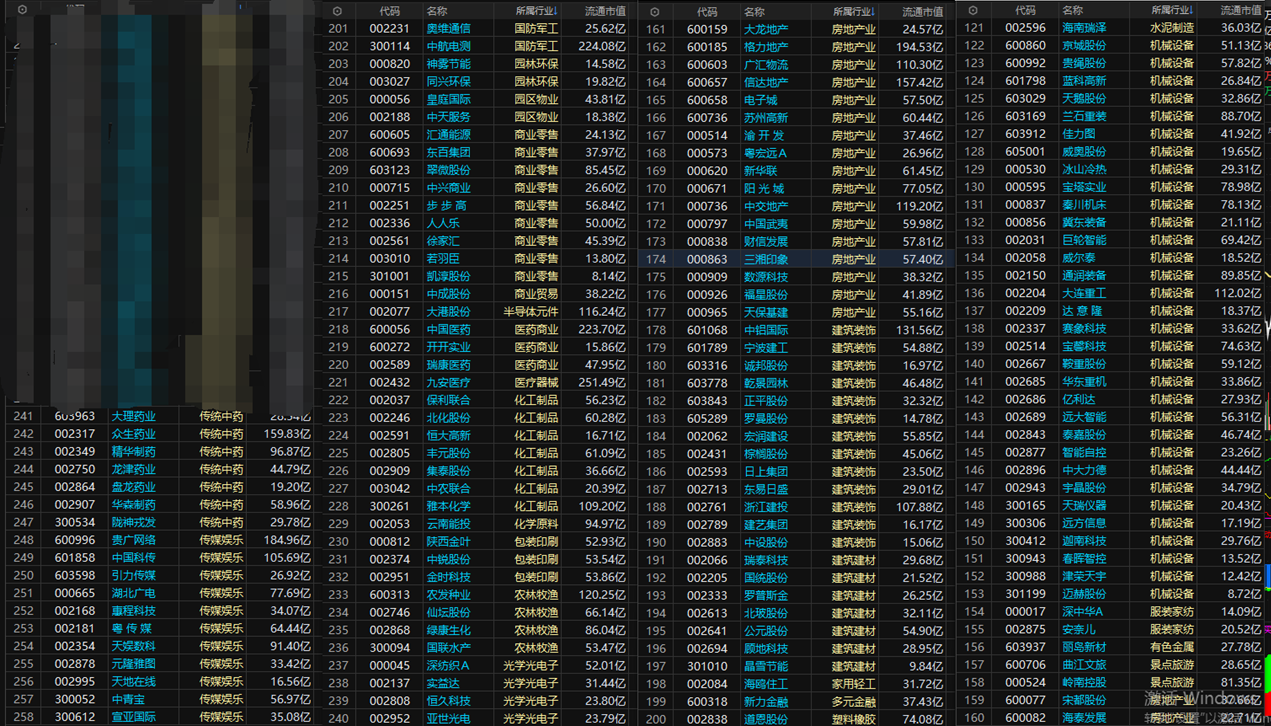Select stock 陕西金叶
Image resolution: width=1271 pixels, height=726 pixels.
click(x=448, y=541)
